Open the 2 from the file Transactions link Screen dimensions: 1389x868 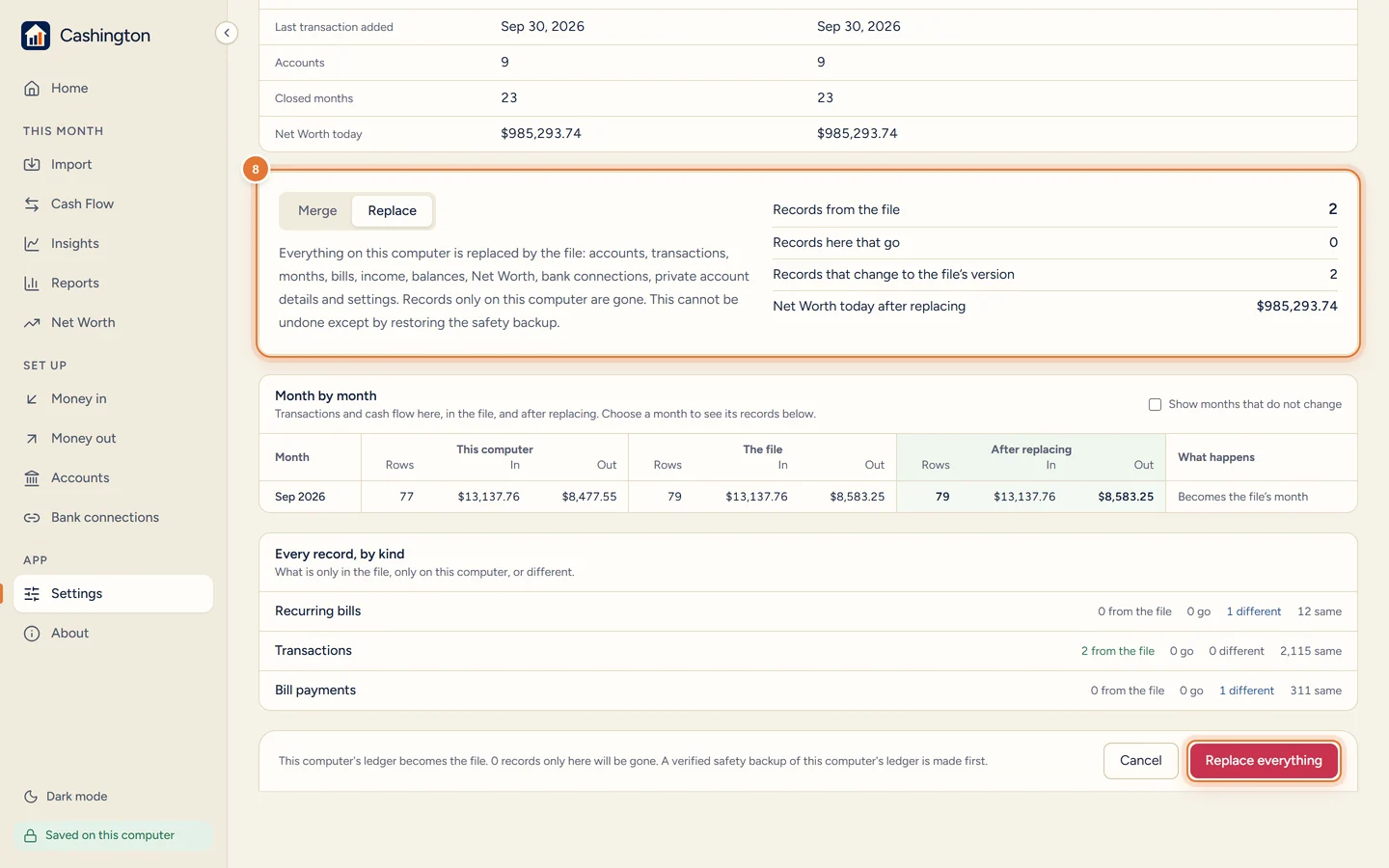point(1117,652)
